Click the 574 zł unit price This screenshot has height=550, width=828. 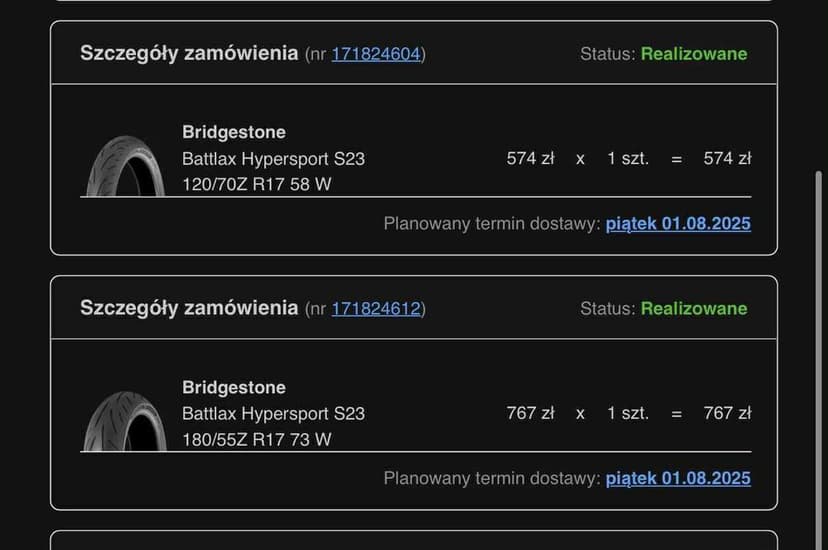tap(530, 158)
